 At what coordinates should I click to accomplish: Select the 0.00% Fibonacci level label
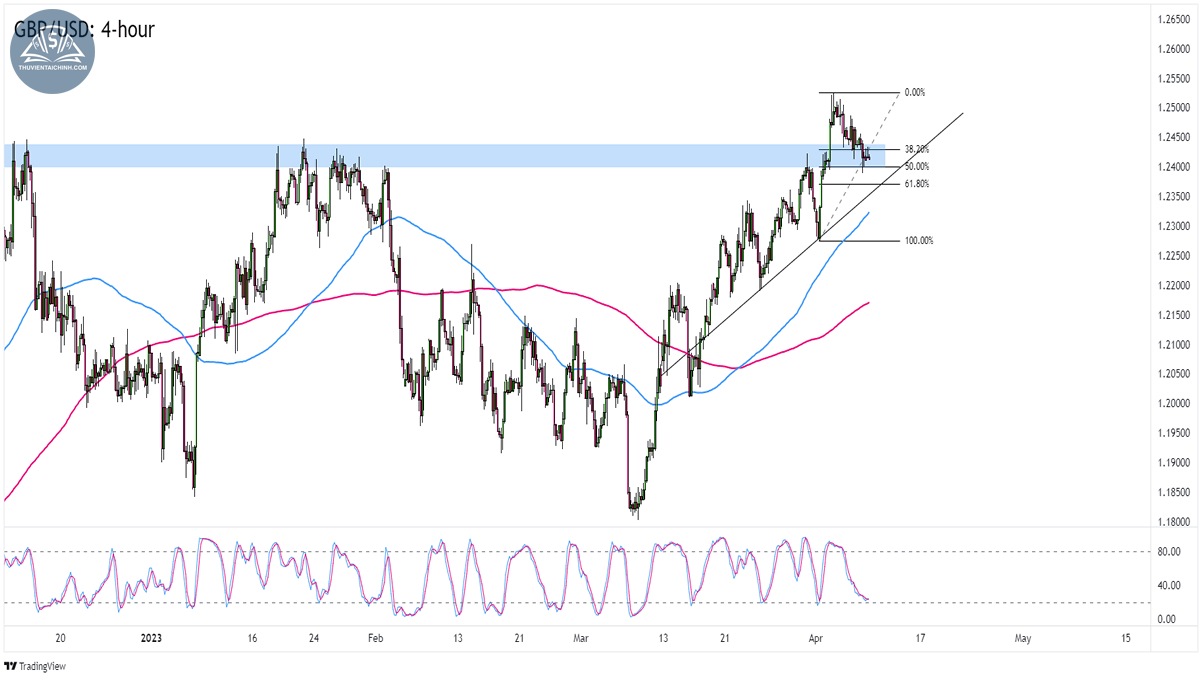click(914, 92)
